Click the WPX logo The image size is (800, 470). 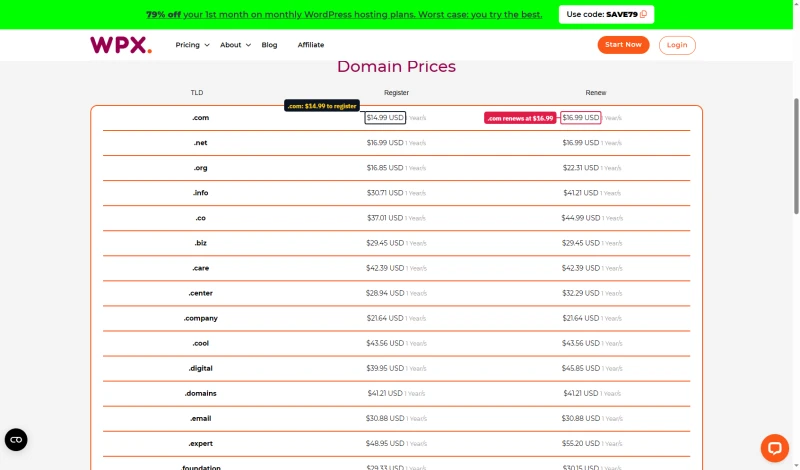pyautogui.click(x=121, y=45)
